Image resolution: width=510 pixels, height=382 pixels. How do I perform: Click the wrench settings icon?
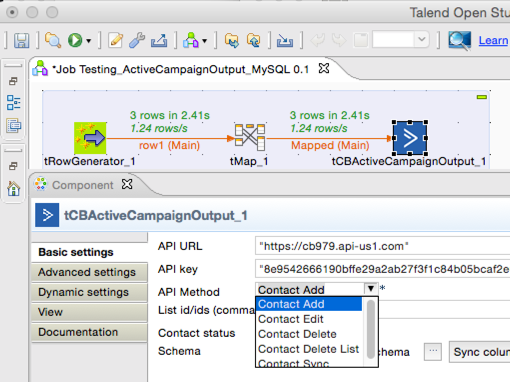coord(137,40)
